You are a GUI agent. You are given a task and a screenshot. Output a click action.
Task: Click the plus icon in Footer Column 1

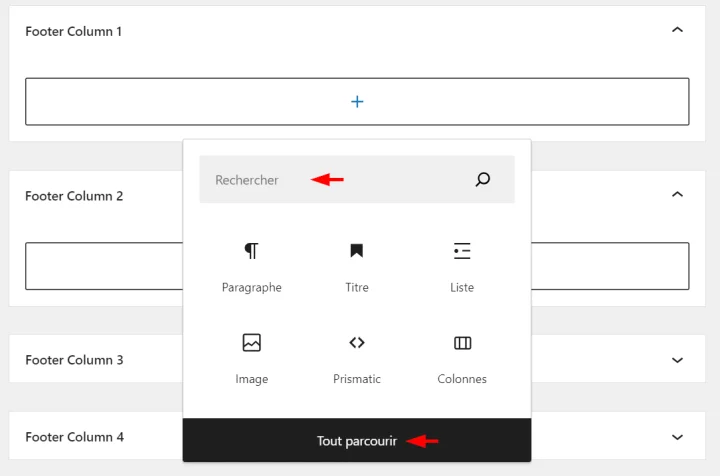(x=357, y=101)
